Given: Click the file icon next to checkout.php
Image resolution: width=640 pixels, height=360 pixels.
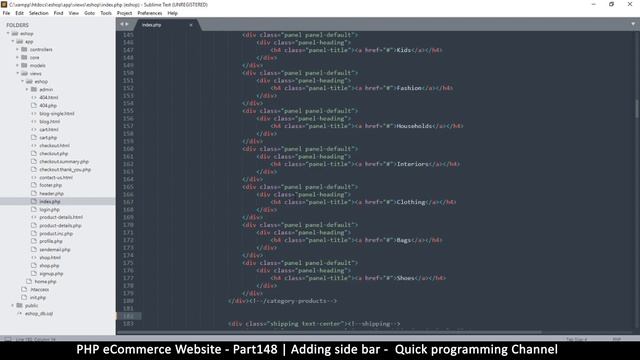Looking at the screenshot, I should [x=34, y=153].
